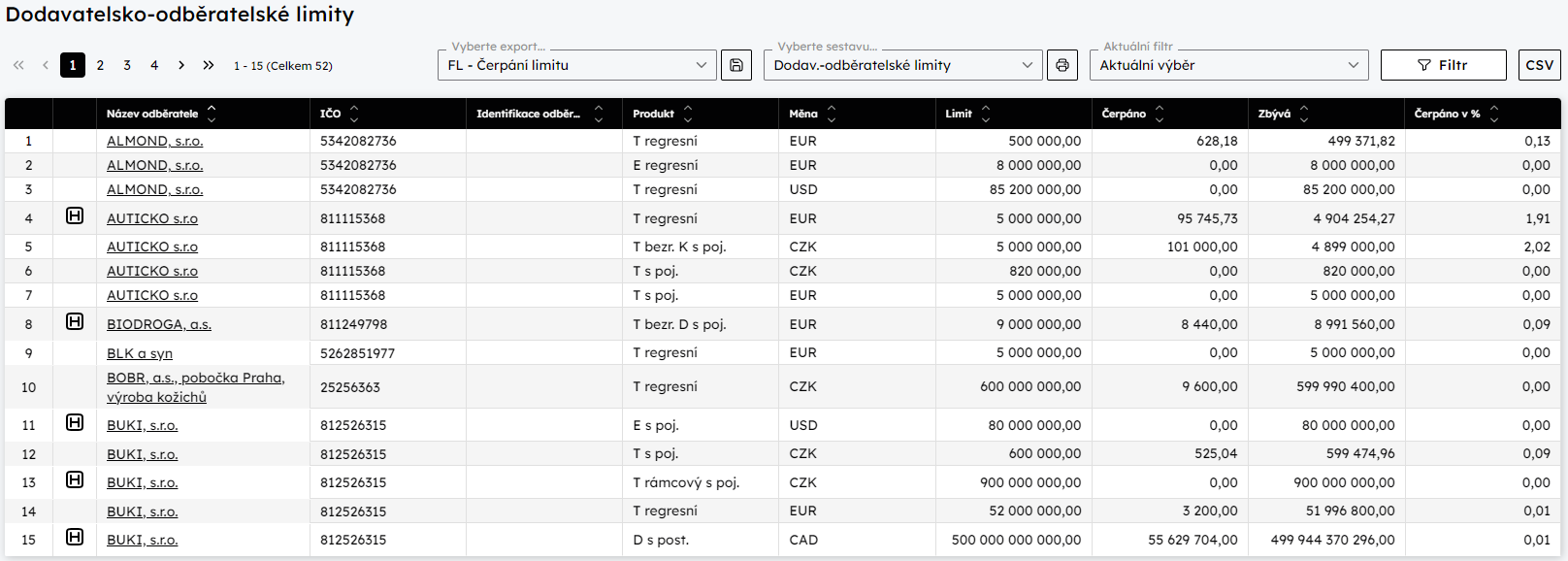The image size is (1568, 561).
Task: Switch to page 3
Action: (x=127, y=65)
